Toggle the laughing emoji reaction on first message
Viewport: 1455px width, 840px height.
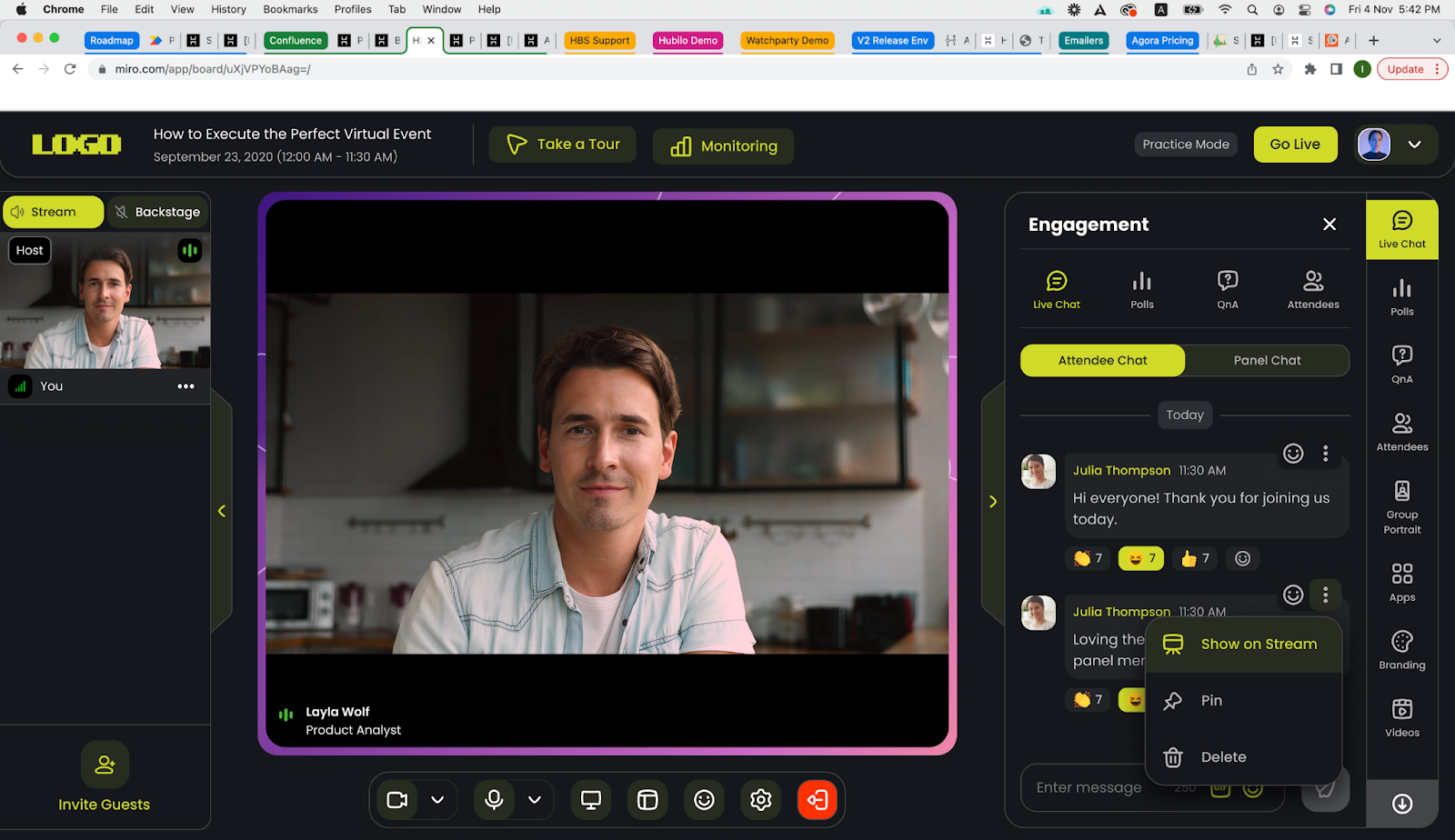1141,558
